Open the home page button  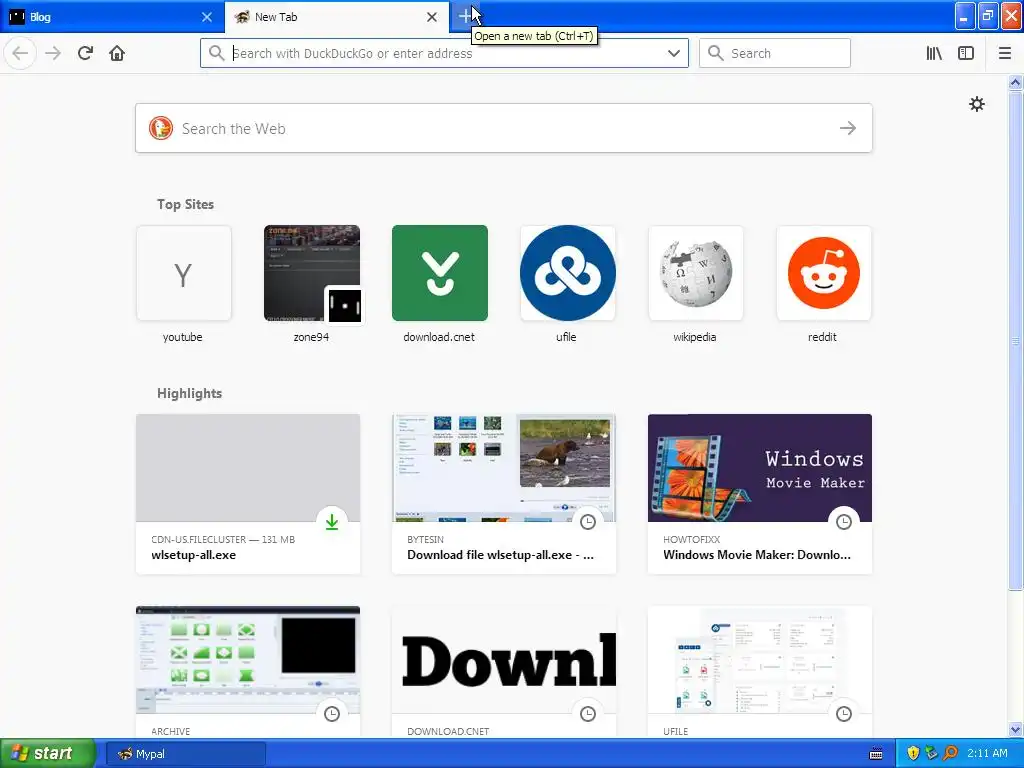coord(117,53)
